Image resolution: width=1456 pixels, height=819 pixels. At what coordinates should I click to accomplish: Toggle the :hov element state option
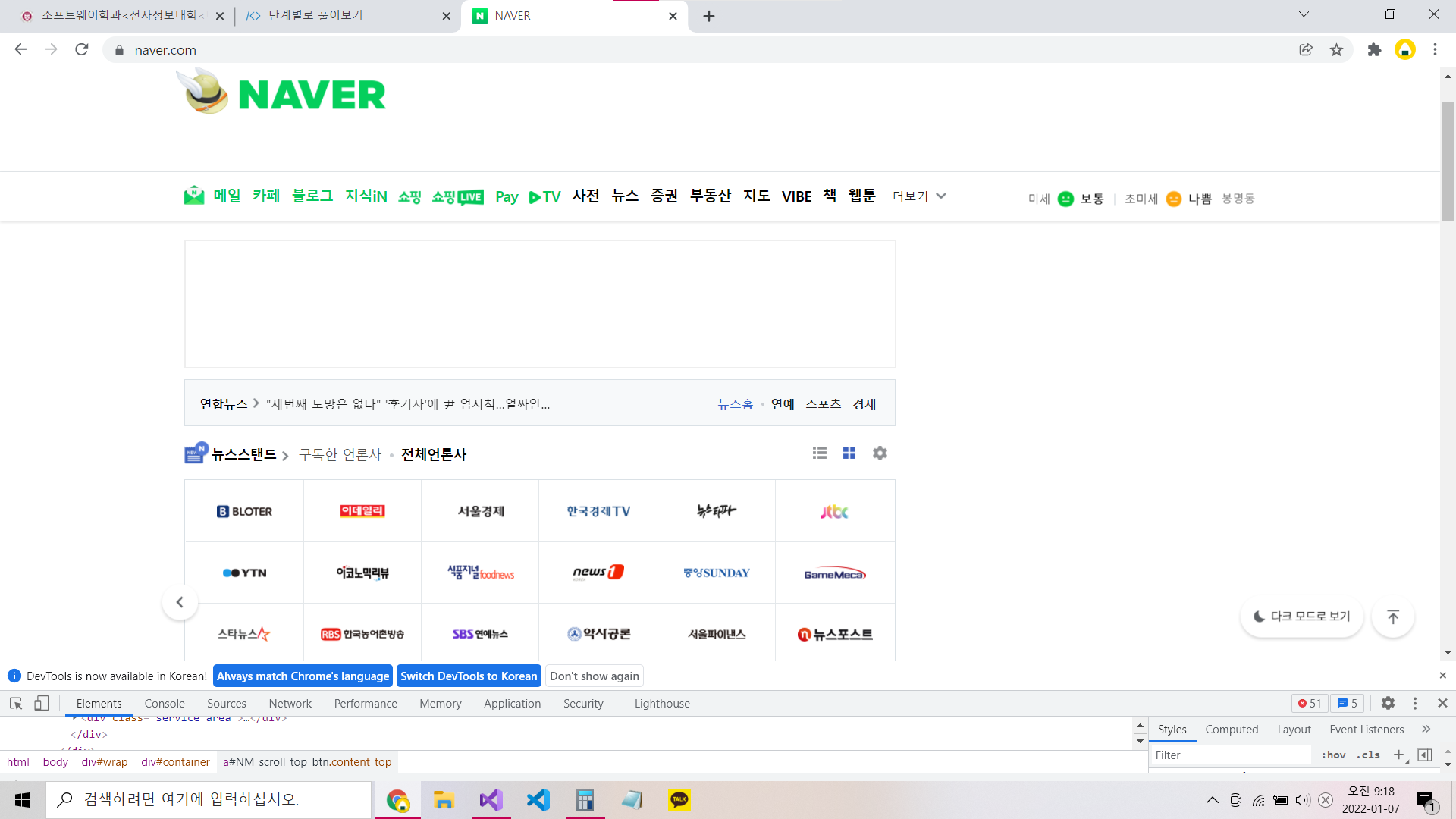click(1333, 755)
